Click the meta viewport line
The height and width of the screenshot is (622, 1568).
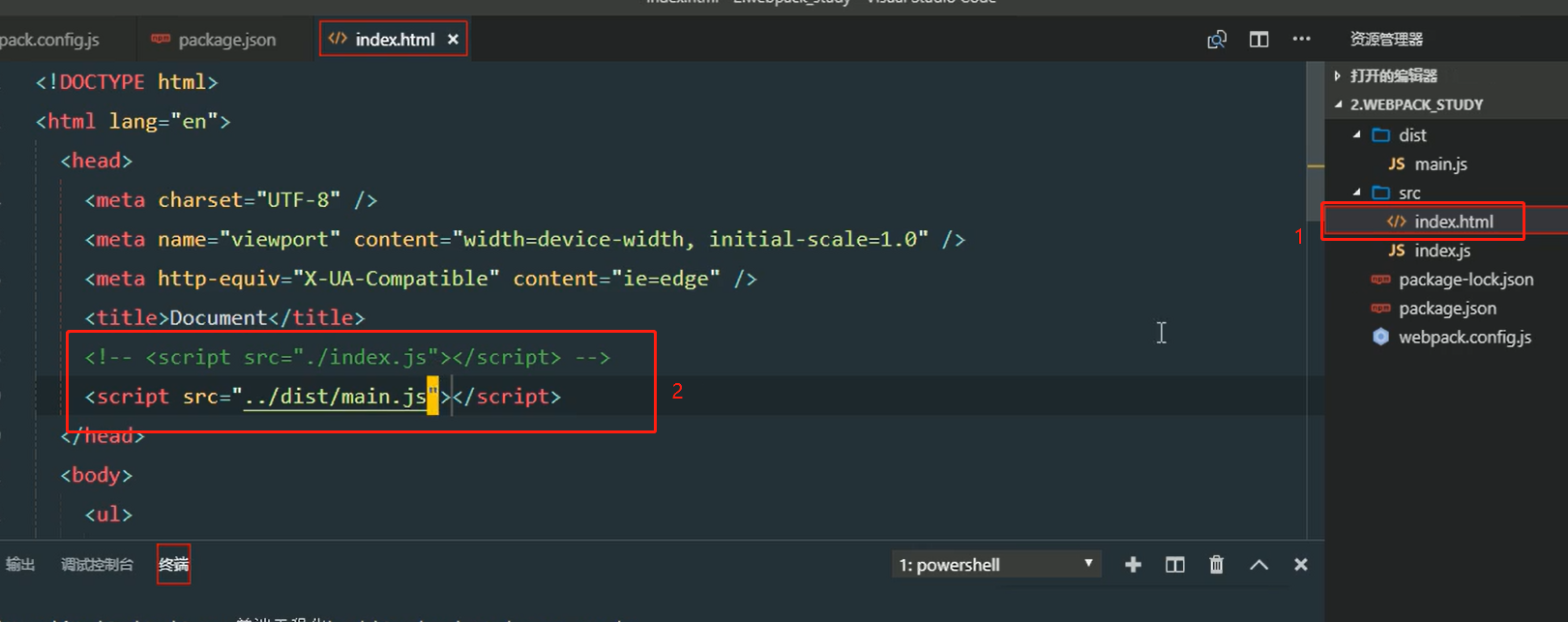pos(524,239)
